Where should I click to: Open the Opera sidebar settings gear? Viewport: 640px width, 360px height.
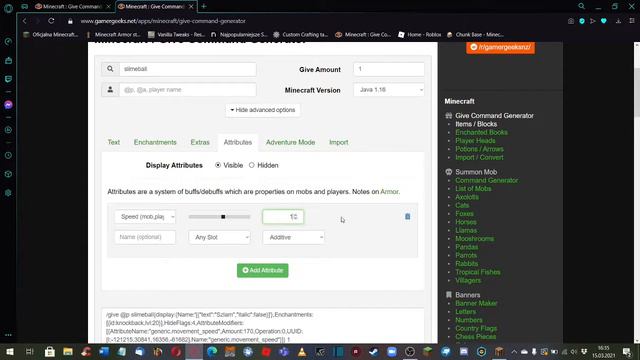[x=8, y=193]
